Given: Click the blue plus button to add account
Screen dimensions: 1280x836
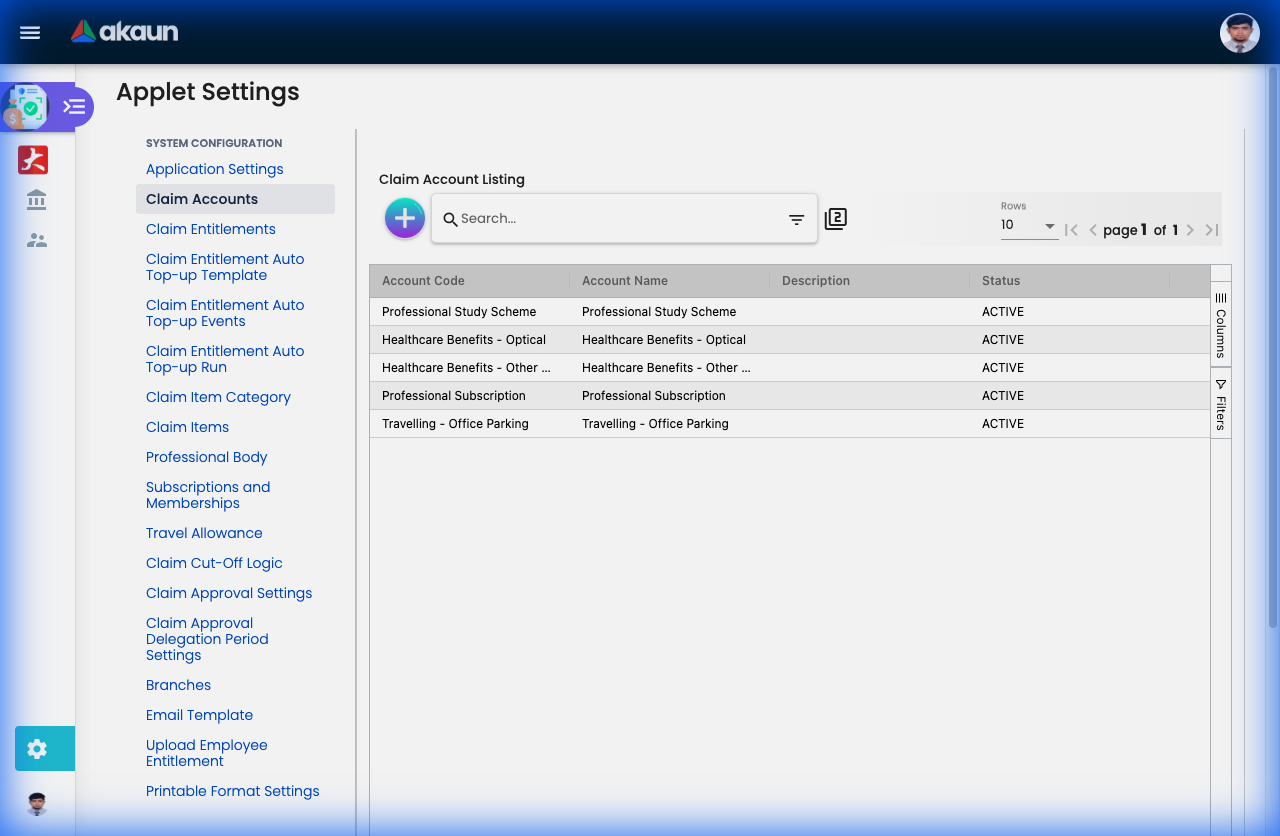Looking at the screenshot, I should [404, 218].
